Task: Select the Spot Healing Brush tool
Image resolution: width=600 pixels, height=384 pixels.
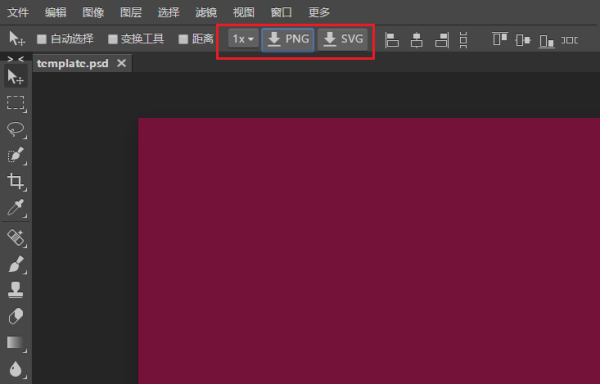Action: pyautogui.click(x=15, y=238)
